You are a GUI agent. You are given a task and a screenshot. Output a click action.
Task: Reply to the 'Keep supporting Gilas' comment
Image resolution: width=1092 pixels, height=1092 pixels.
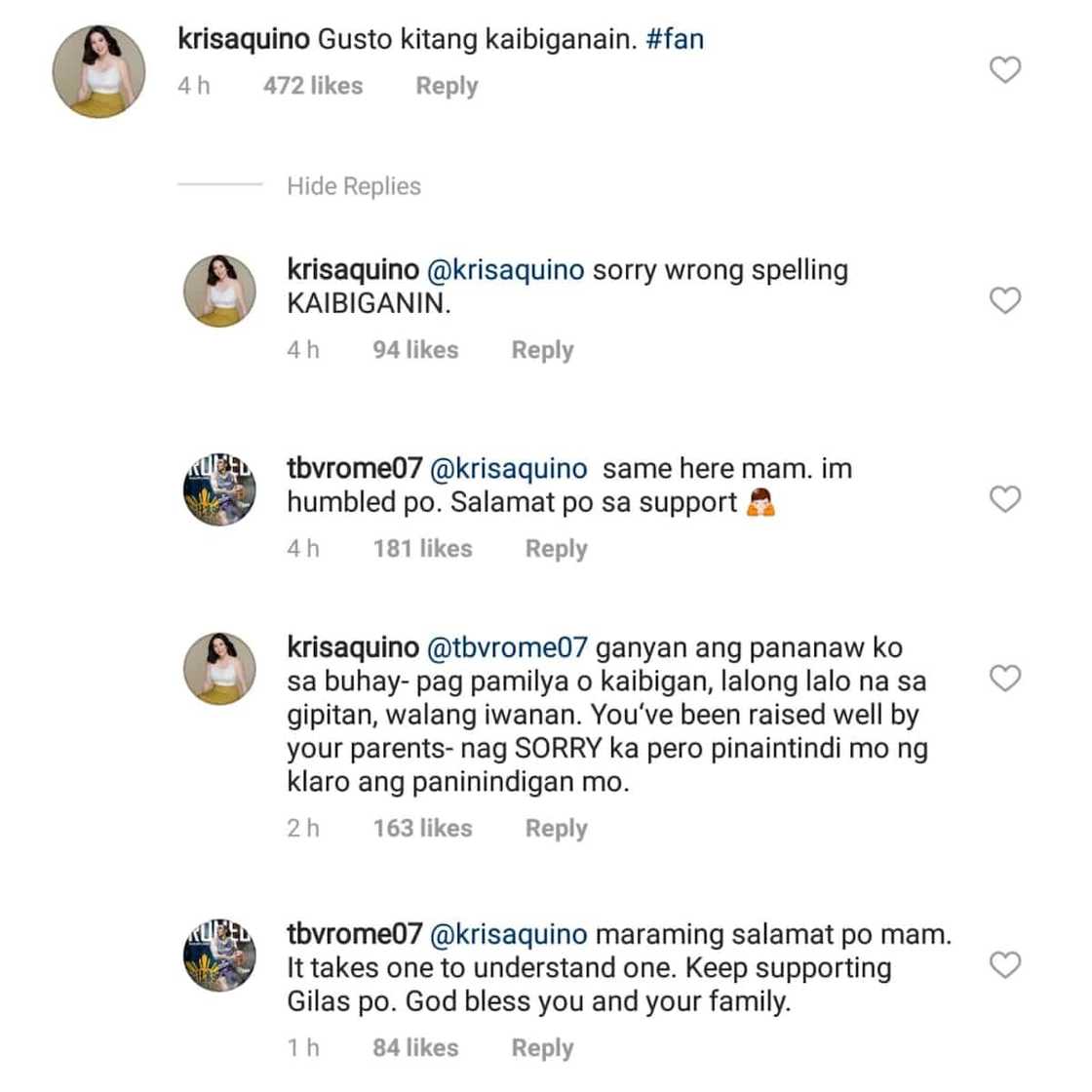pos(542,1048)
